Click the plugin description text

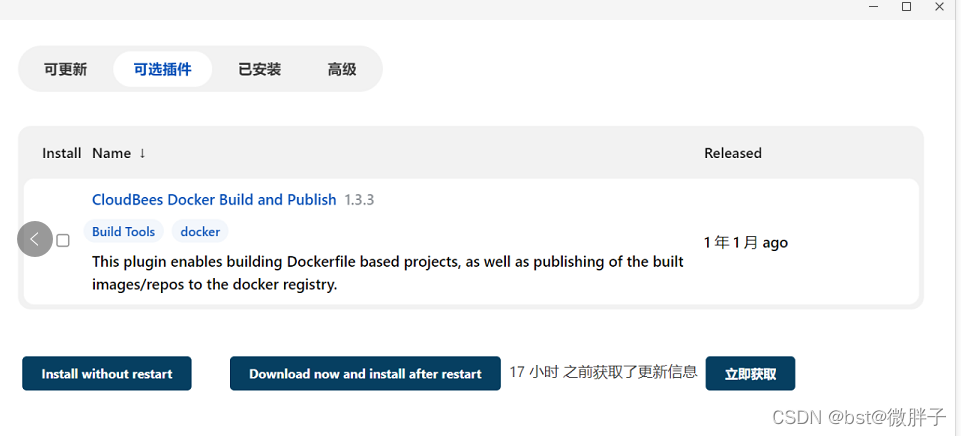point(387,273)
